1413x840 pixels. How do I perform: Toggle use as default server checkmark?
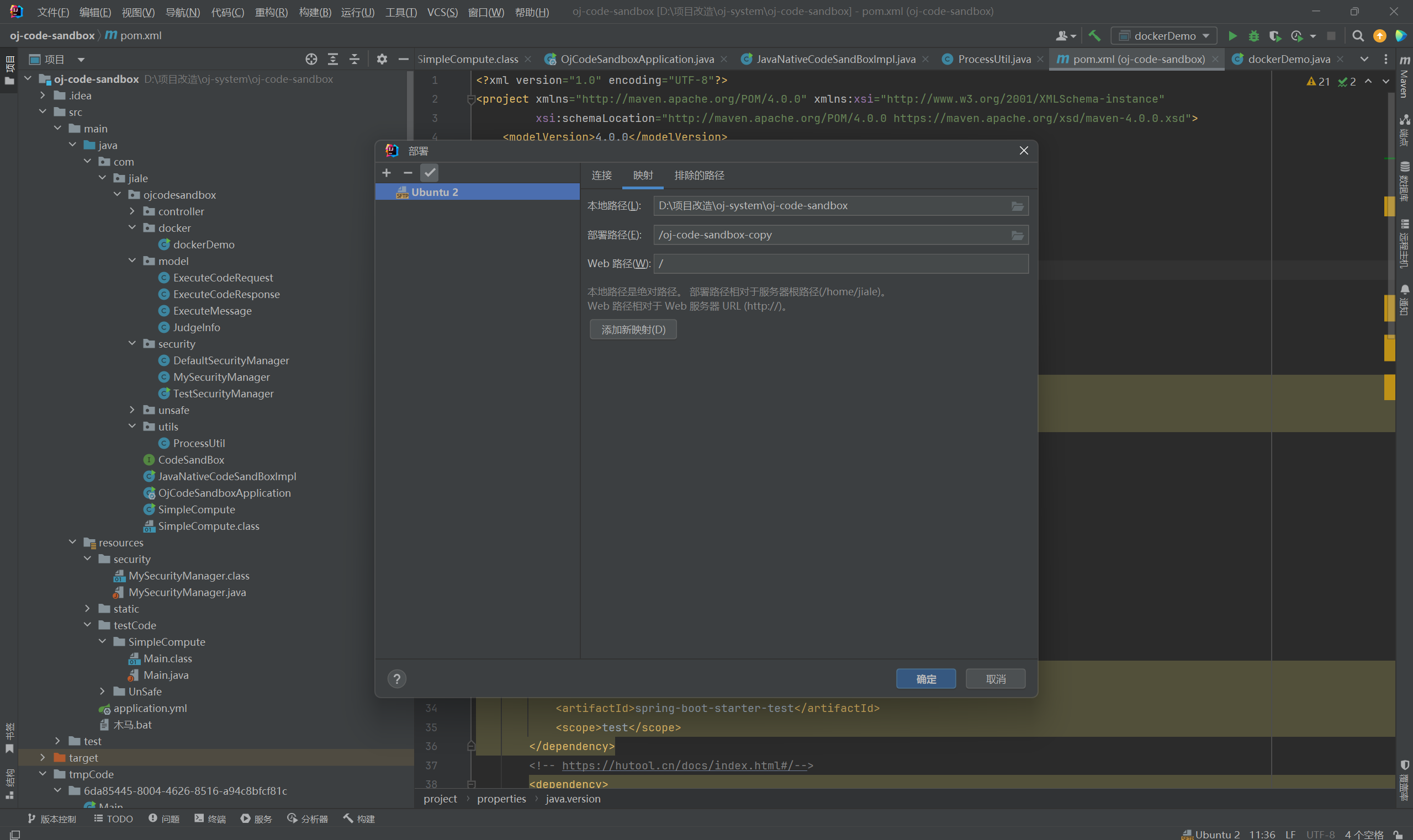(x=429, y=173)
